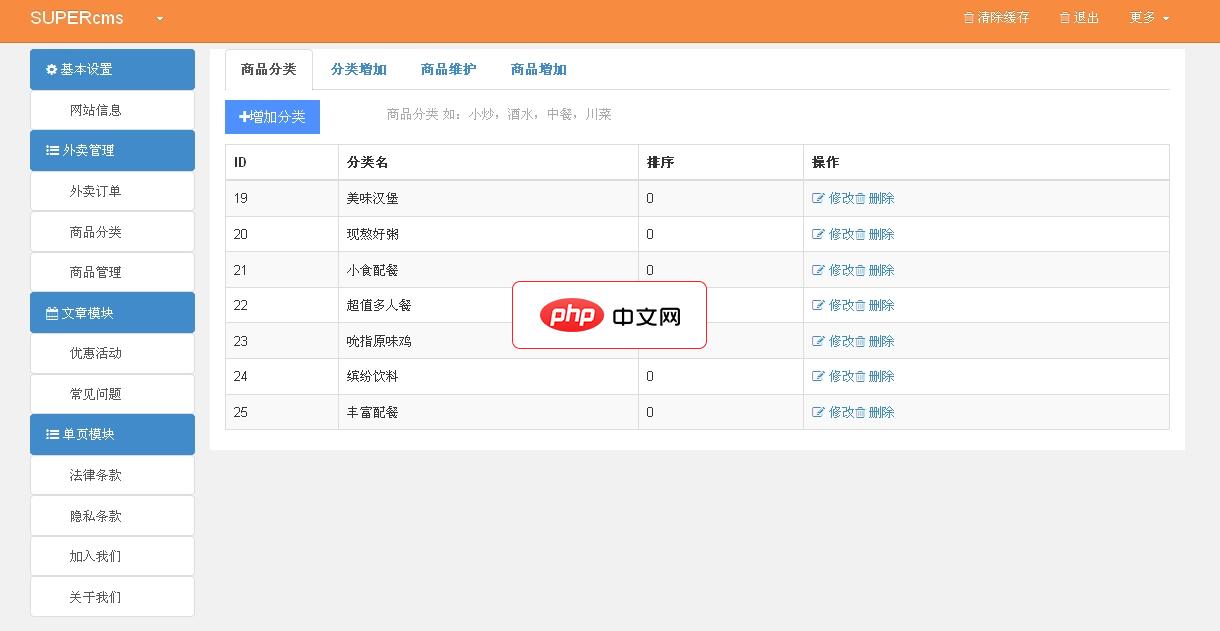The width and height of the screenshot is (1220, 631).
Task: Click the edit icon for 美味汉堡
Action: pos(819,198)
